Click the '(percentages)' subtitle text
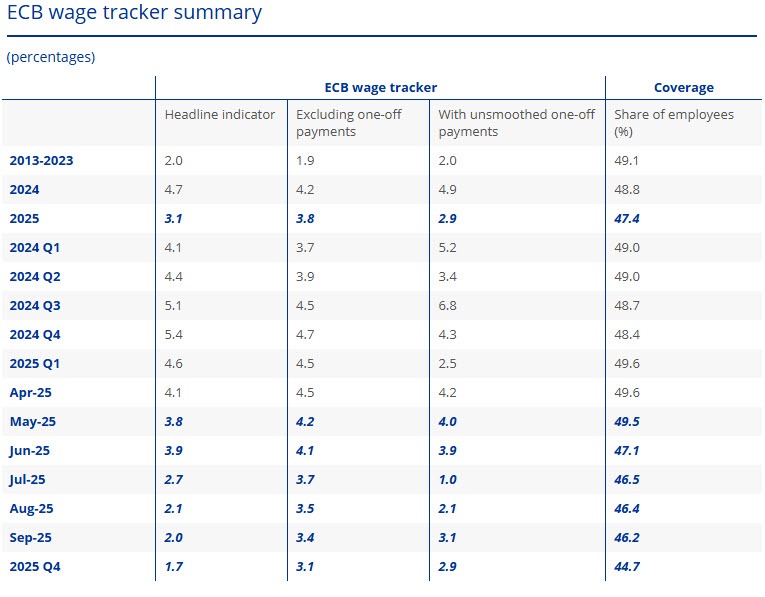This screenshot has height=597, width=765. click(x=51, y=57)
